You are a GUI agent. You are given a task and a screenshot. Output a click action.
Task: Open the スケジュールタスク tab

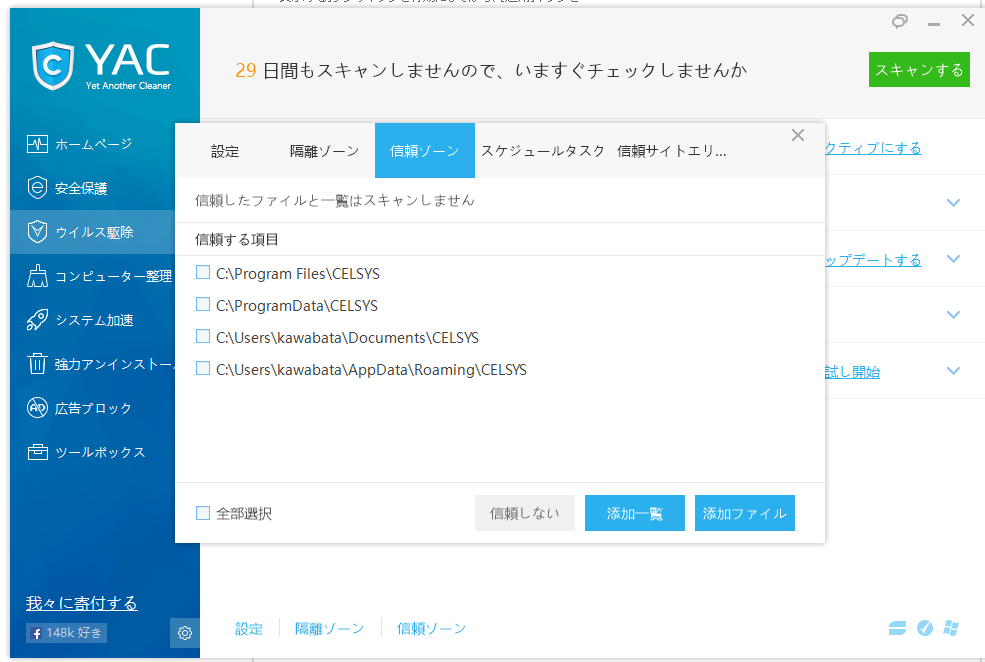543,151
